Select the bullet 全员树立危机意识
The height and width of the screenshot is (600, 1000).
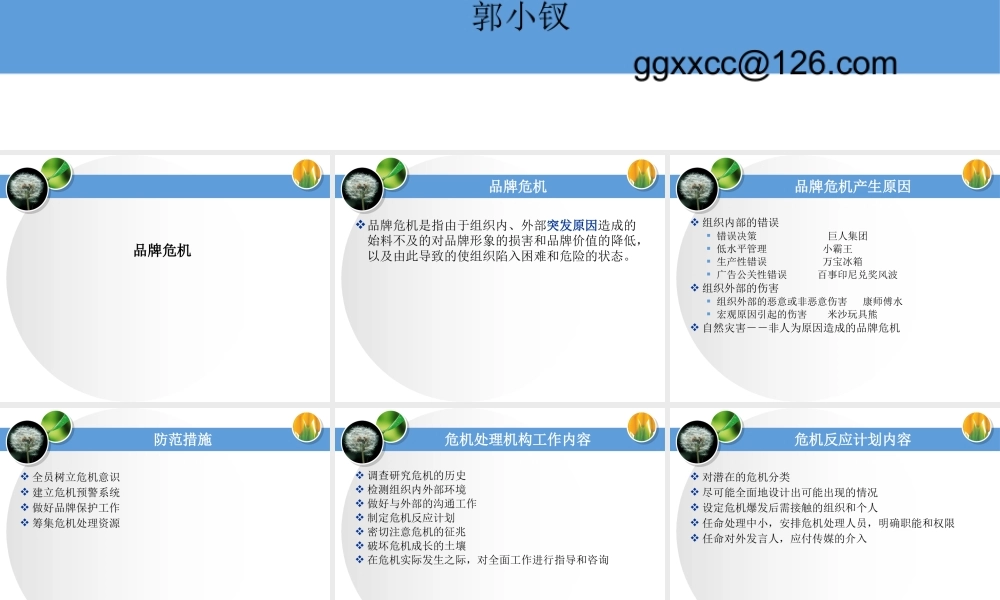(x=76, y=477)
